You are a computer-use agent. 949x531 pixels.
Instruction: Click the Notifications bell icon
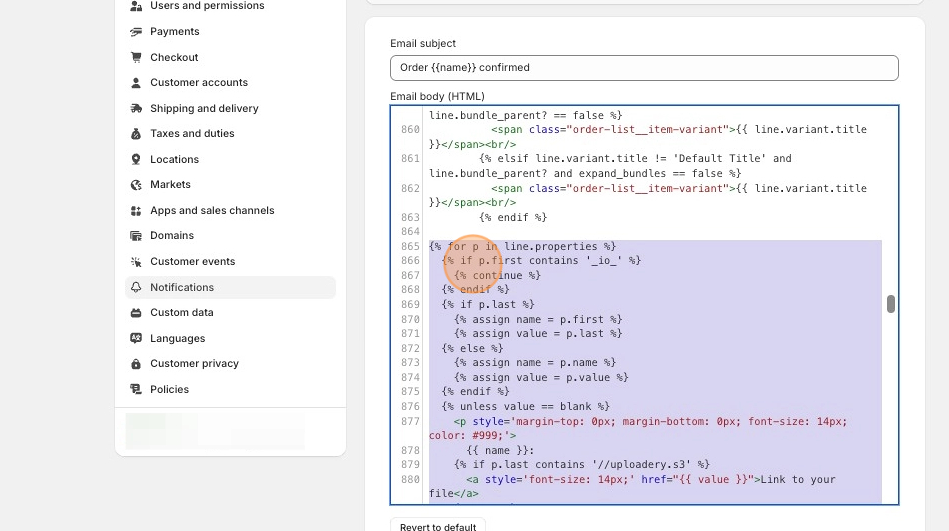pyautogui.click(x=137, y=287)
